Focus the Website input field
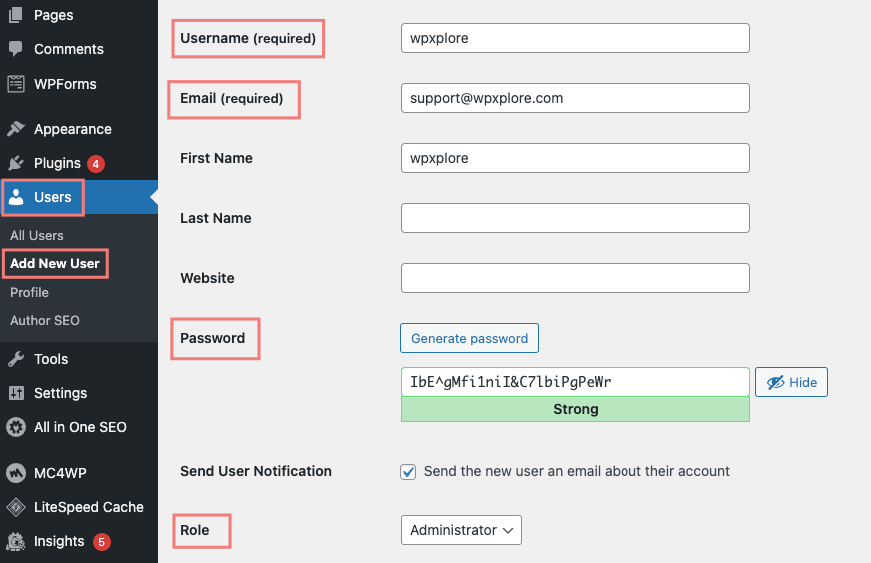The width and height of the screenshot is (871, 563). coord(575,278)
